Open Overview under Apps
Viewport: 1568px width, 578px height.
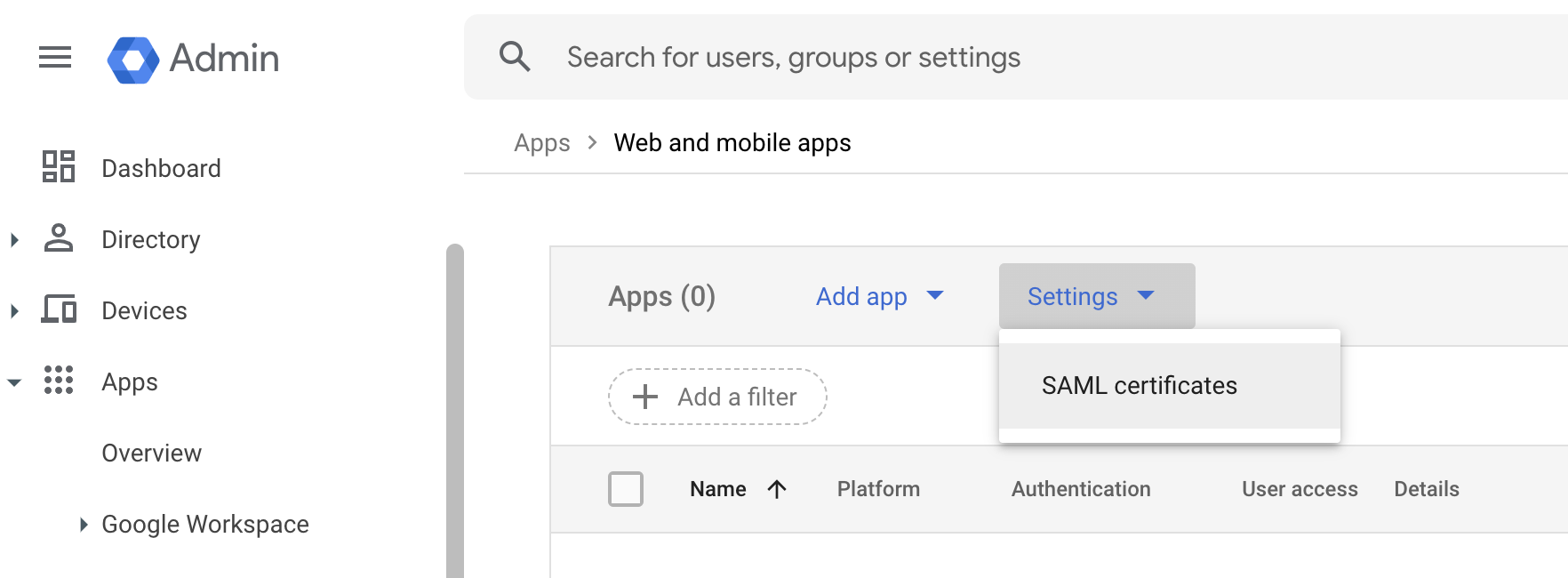click(x=152, y=454)
